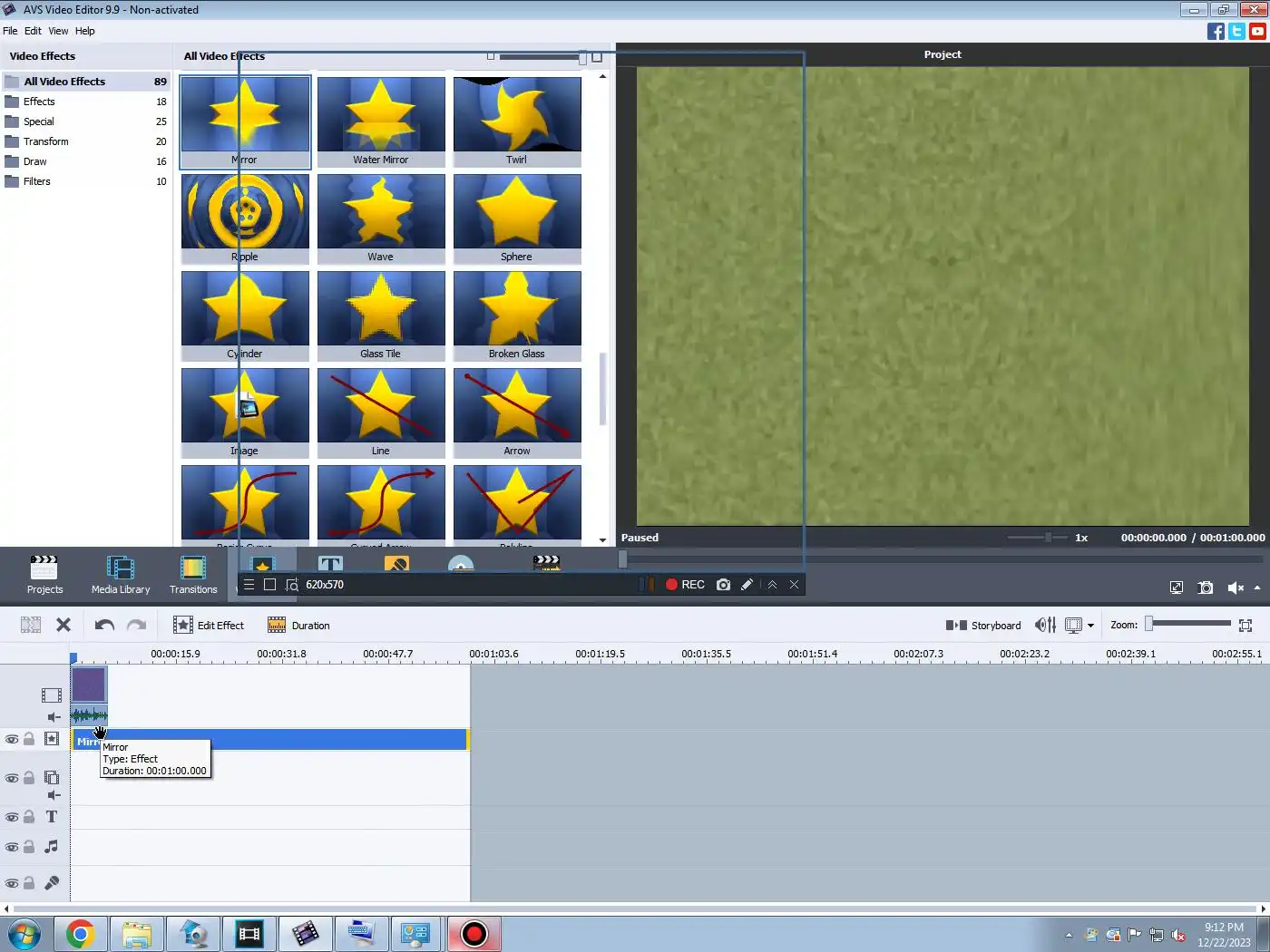Select the video clip on the main track

point(89,685)
